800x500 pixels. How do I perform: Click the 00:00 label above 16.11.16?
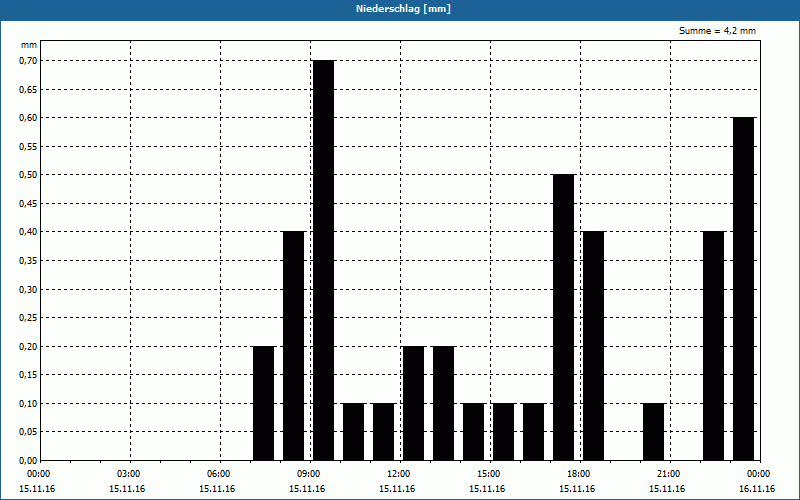(760, 474)
